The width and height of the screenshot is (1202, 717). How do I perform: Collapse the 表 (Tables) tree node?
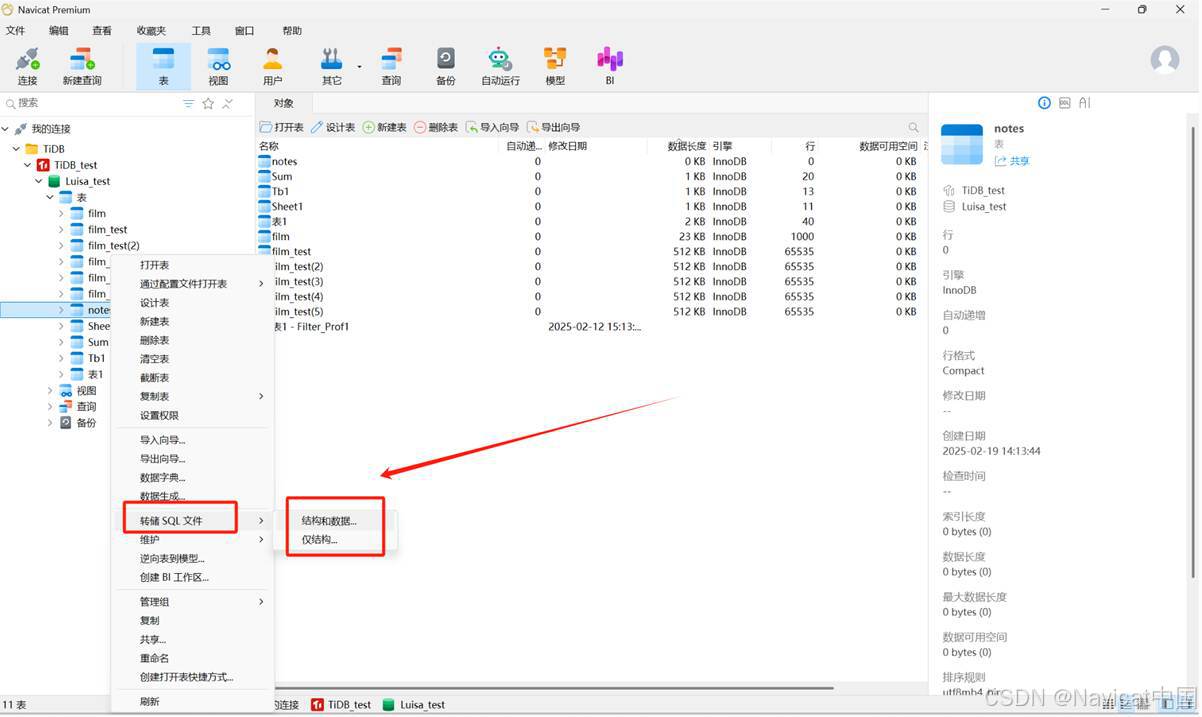50,197
